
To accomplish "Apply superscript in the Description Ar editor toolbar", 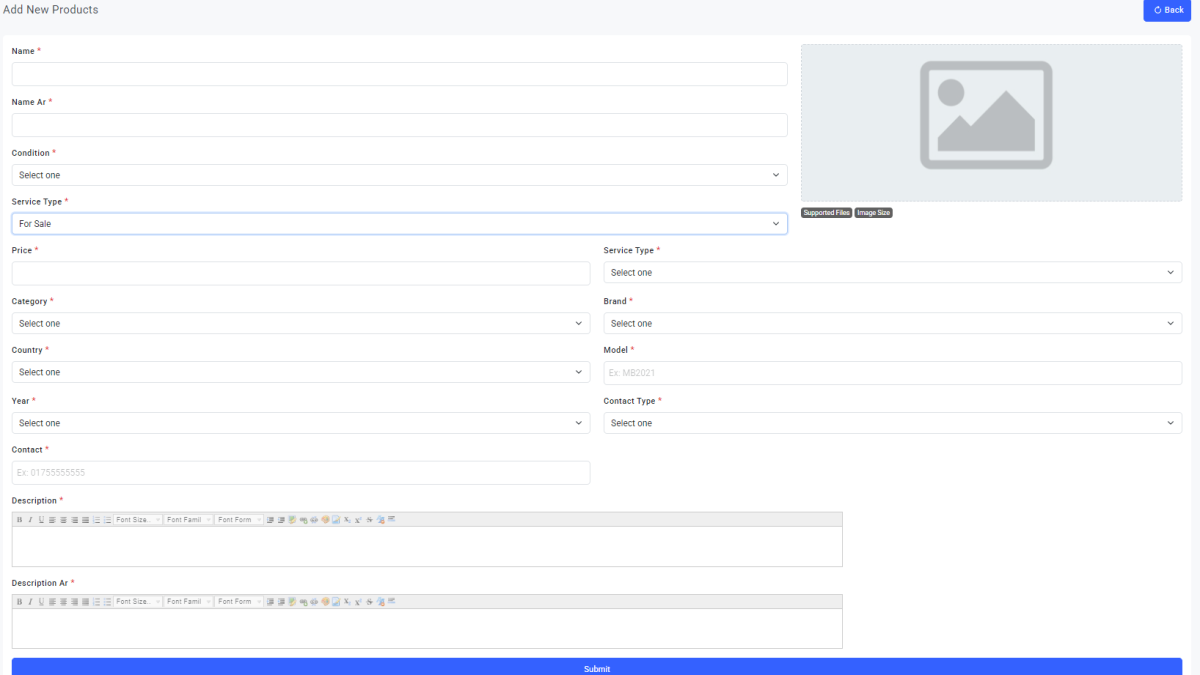I will coord(358,602).
